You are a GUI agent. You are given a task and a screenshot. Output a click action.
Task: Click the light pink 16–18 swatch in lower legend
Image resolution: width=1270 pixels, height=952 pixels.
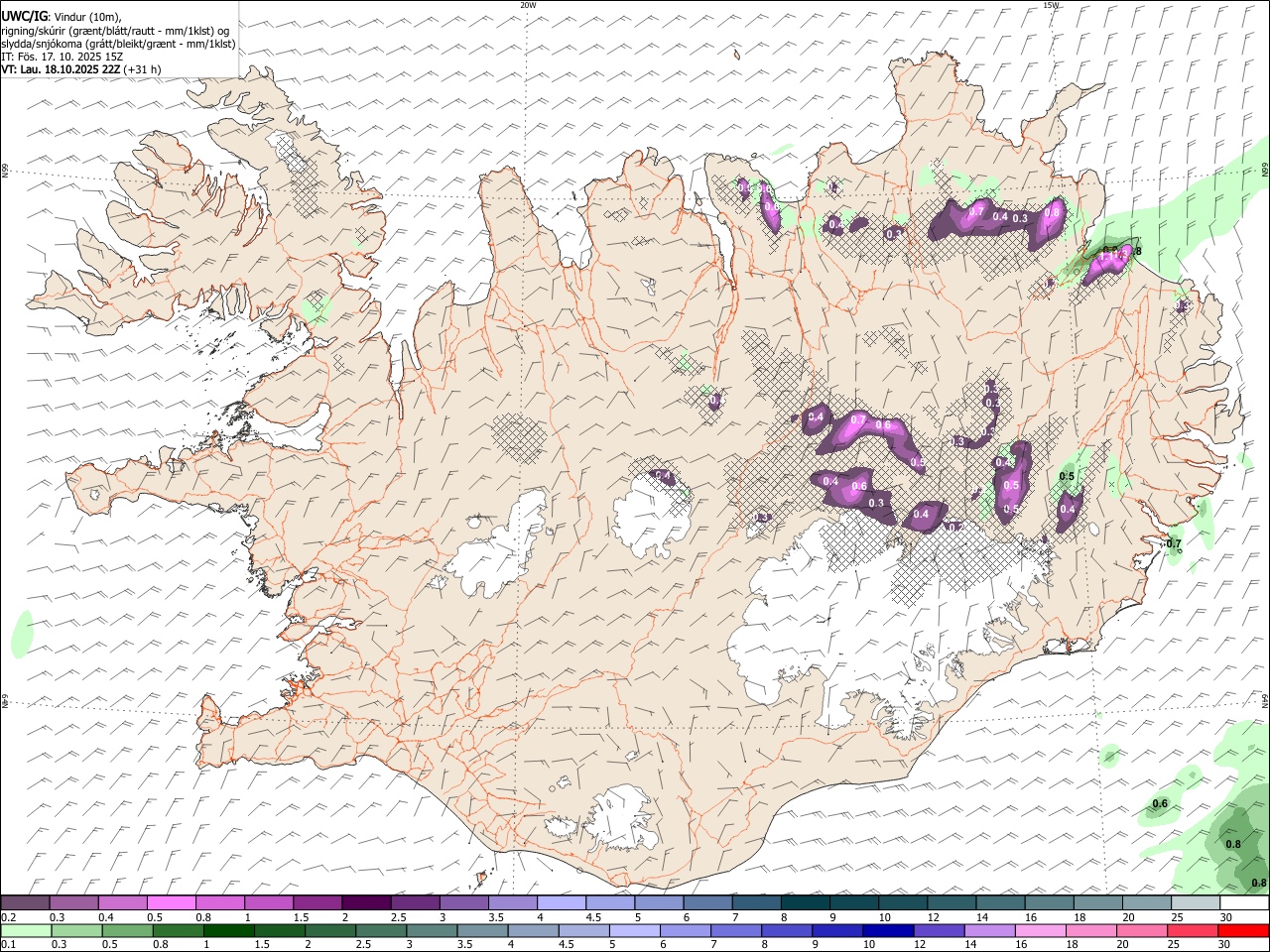pos(1040,931)
